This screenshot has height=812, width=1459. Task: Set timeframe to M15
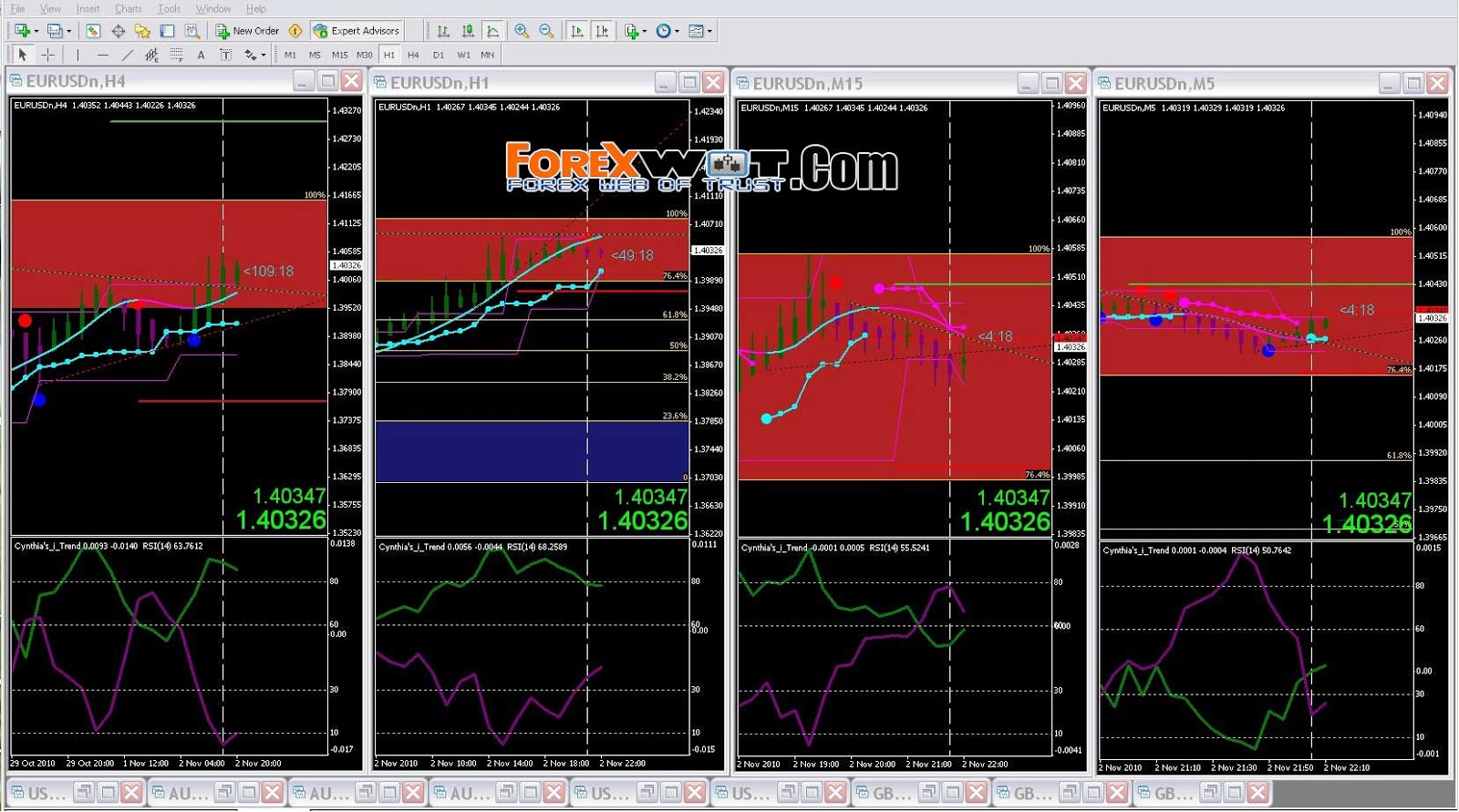coord(339,55)
